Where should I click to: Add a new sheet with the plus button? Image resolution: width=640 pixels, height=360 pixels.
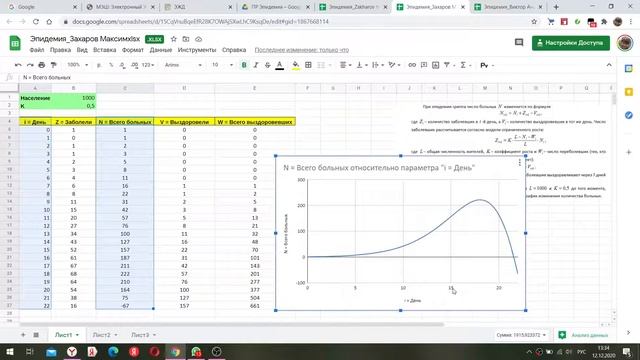[23, 335]
